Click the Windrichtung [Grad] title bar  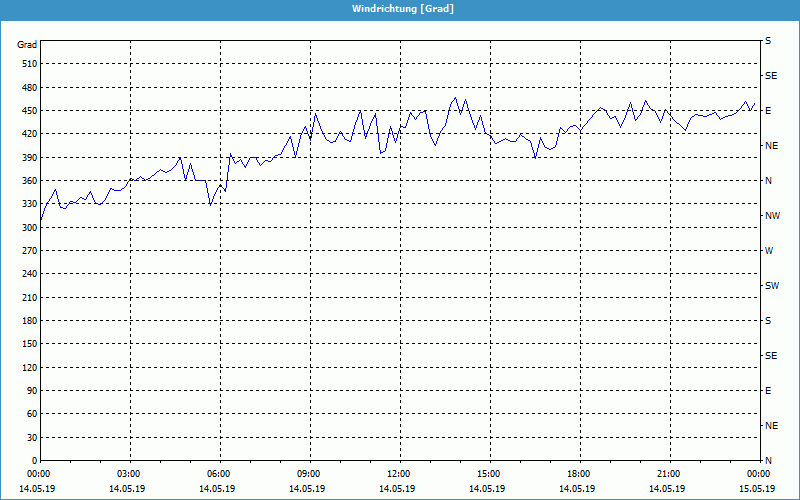click(400, 8)
